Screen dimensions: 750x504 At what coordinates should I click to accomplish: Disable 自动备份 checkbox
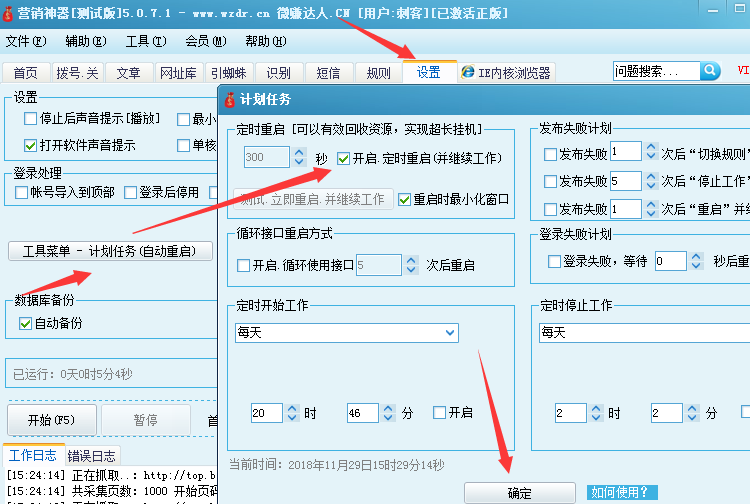pyautogui.click(x=26, y=323)
